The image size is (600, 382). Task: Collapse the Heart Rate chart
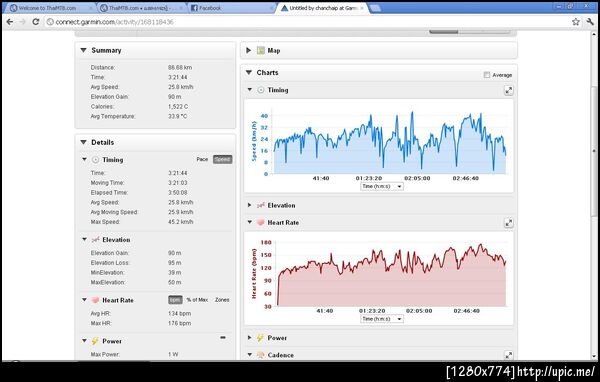click(x=250, y=222)
